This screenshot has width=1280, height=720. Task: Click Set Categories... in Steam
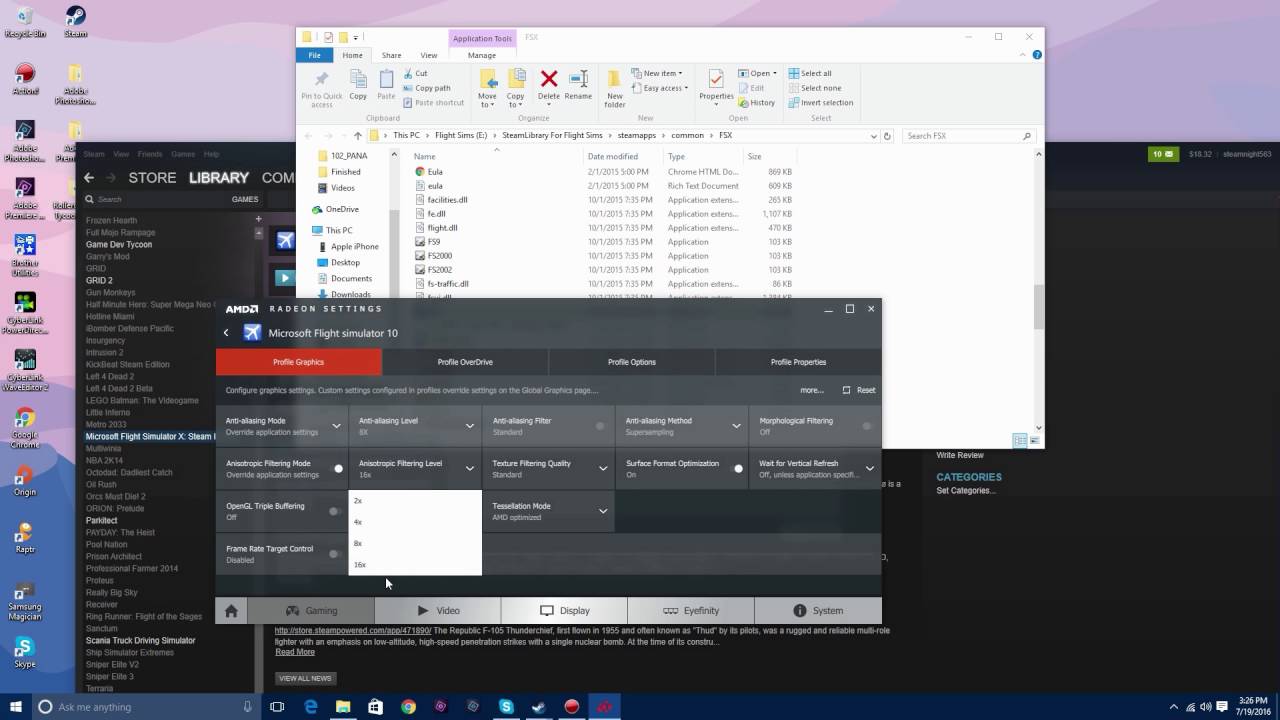click(x=966, y=491)
